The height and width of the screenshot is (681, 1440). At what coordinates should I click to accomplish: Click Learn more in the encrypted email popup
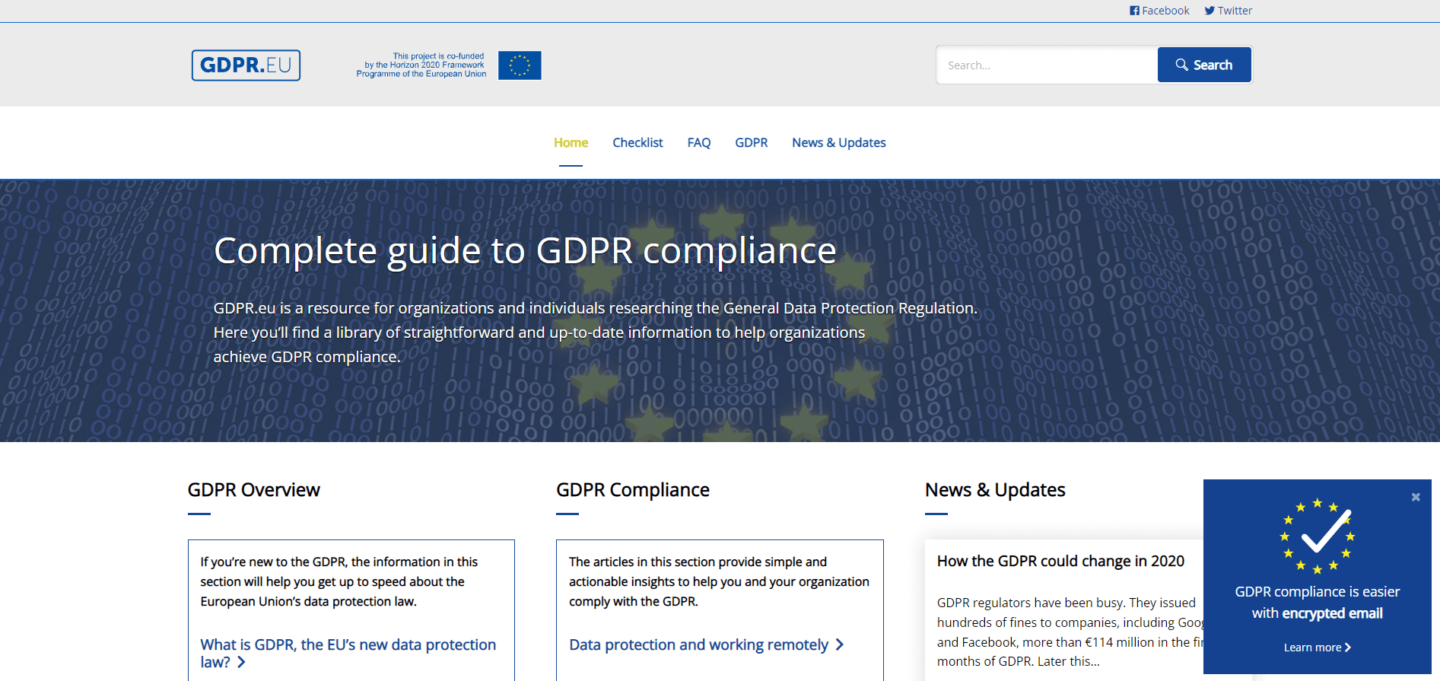pos(1317,648)
